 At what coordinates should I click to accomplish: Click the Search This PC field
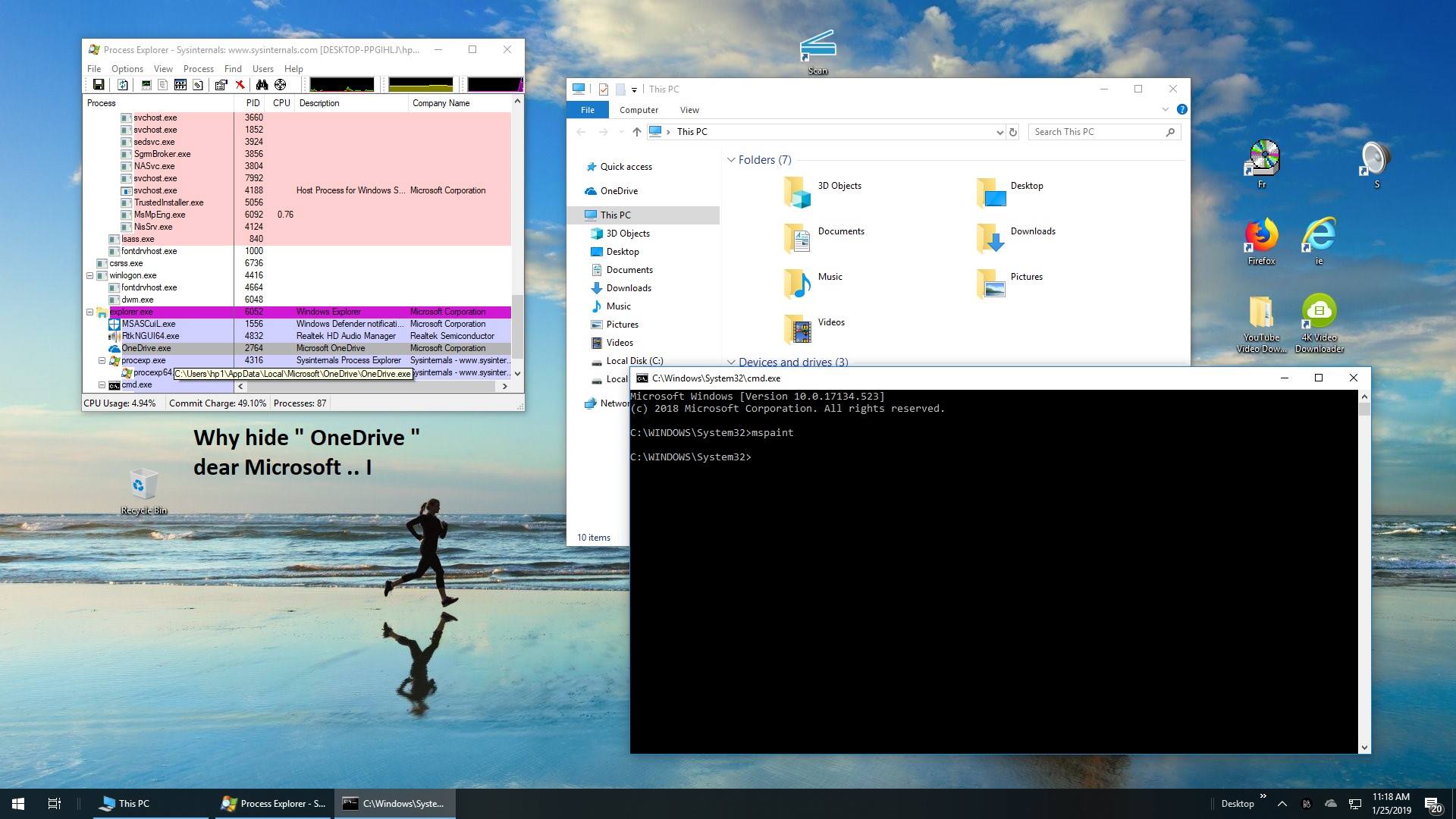tap(1104, 132)
